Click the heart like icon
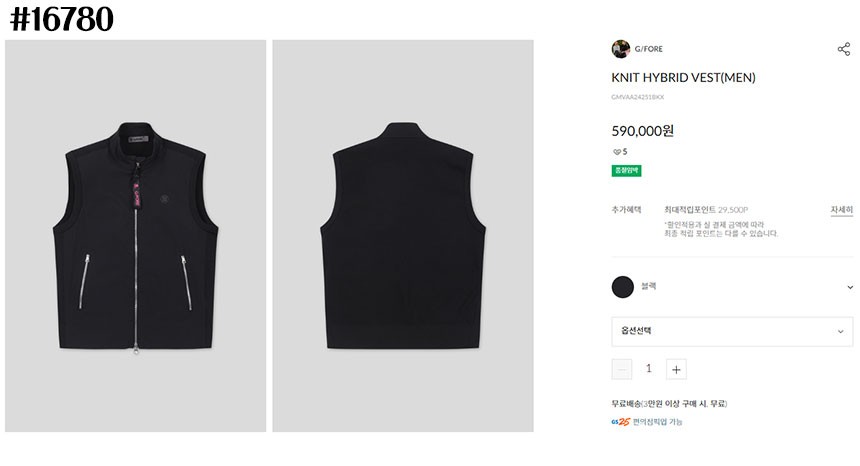The image size is (860, 466). click(x=616, y=152)
